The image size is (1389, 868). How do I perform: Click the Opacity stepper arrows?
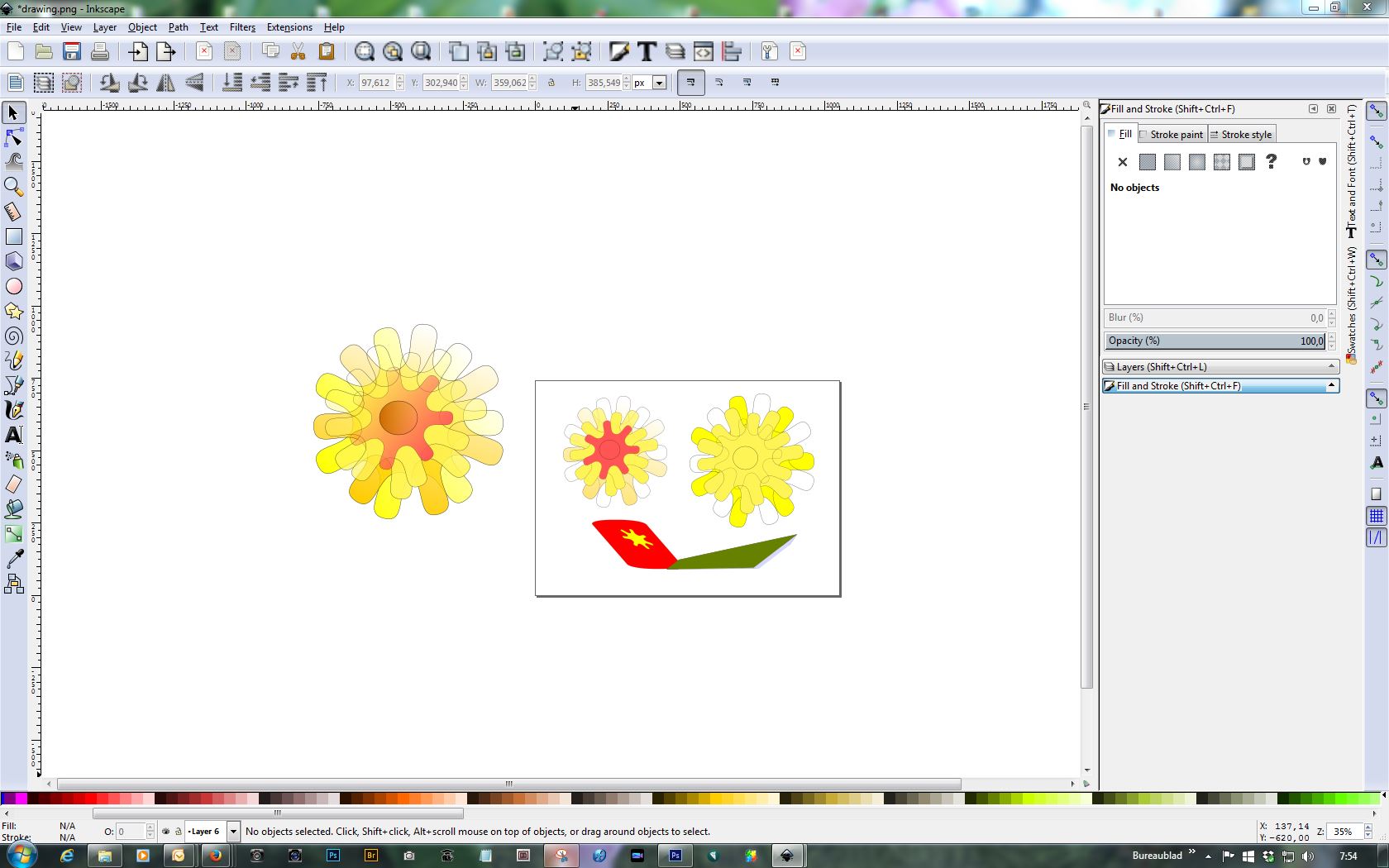[1331, 341]
